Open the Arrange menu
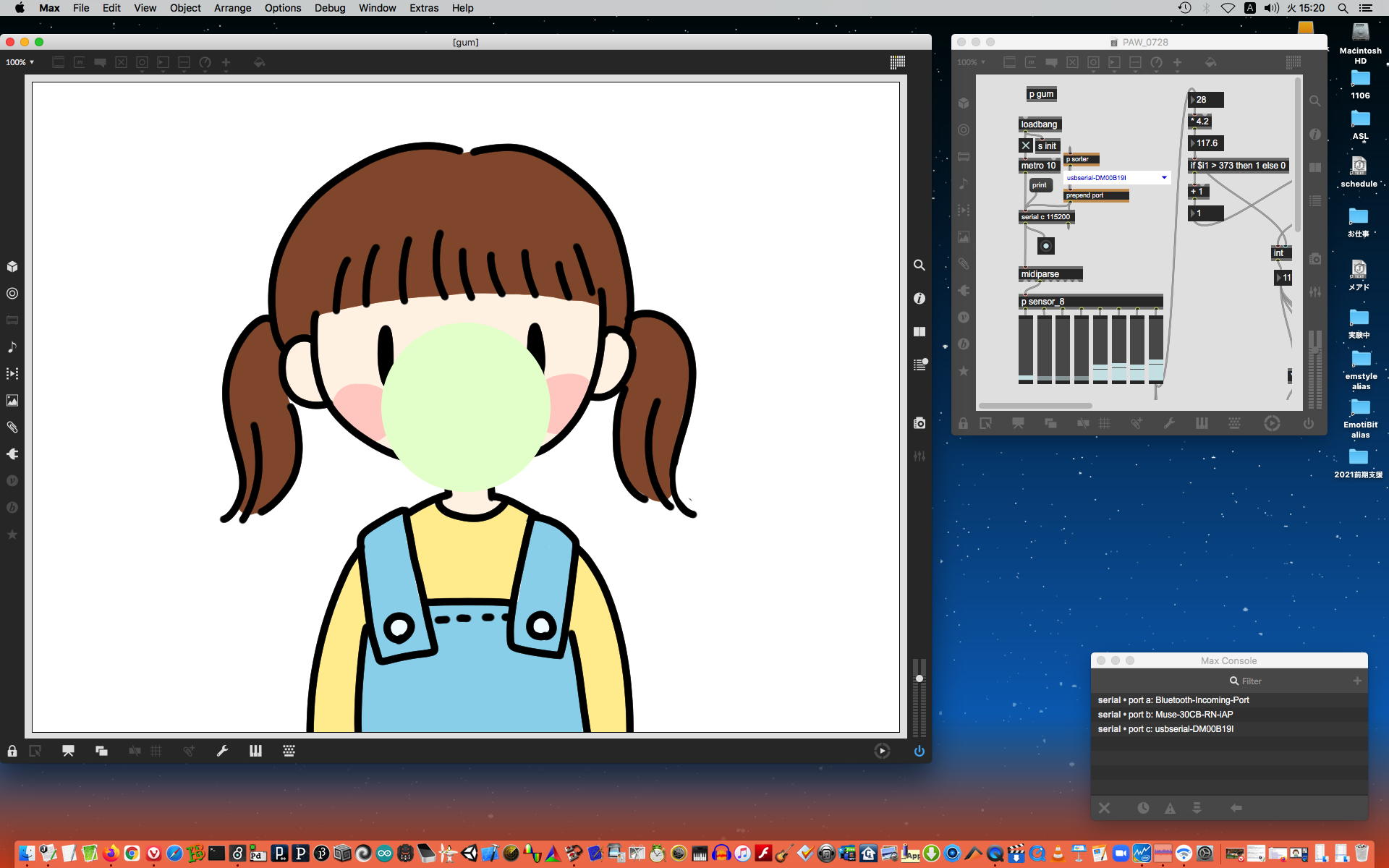This screenshot has width=1389, height=868. click(x=232, y=8)
